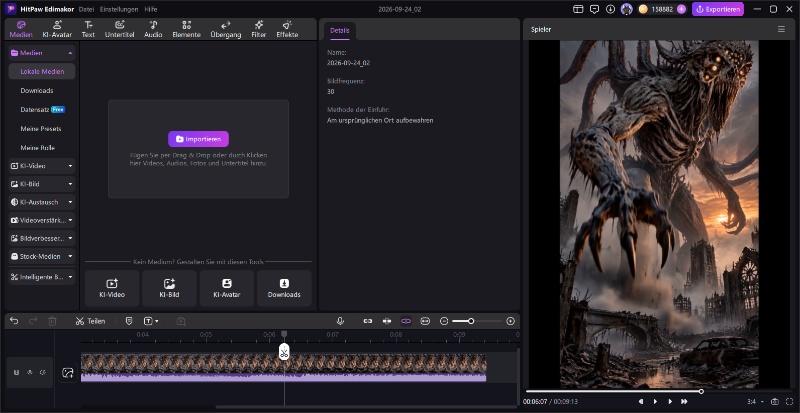The width and height of the screenshot is (800, 413).
Task: Undo the last timeline action
Action: (x=14, y=321)
